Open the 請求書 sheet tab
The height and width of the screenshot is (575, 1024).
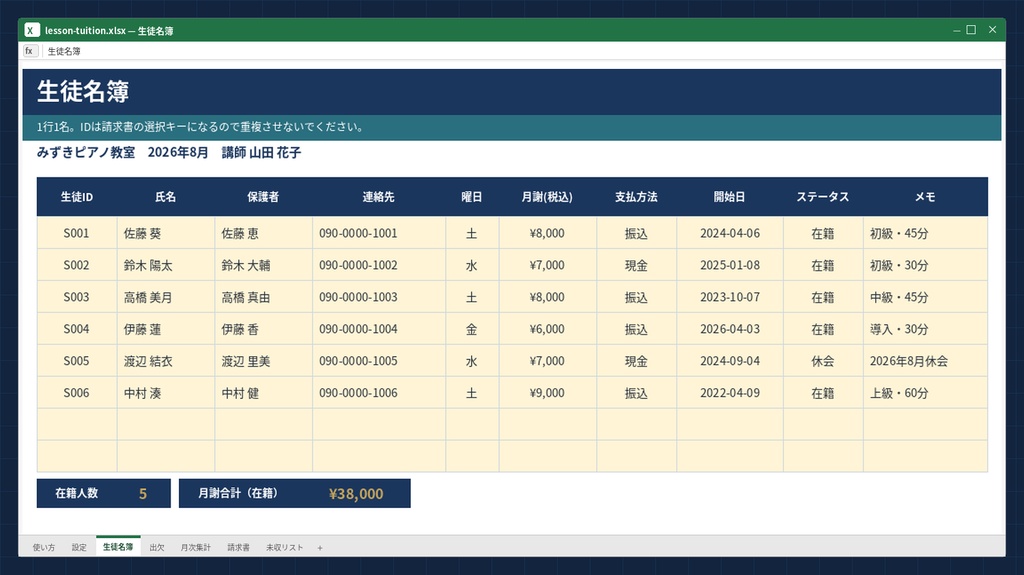[x=238, y=548]
